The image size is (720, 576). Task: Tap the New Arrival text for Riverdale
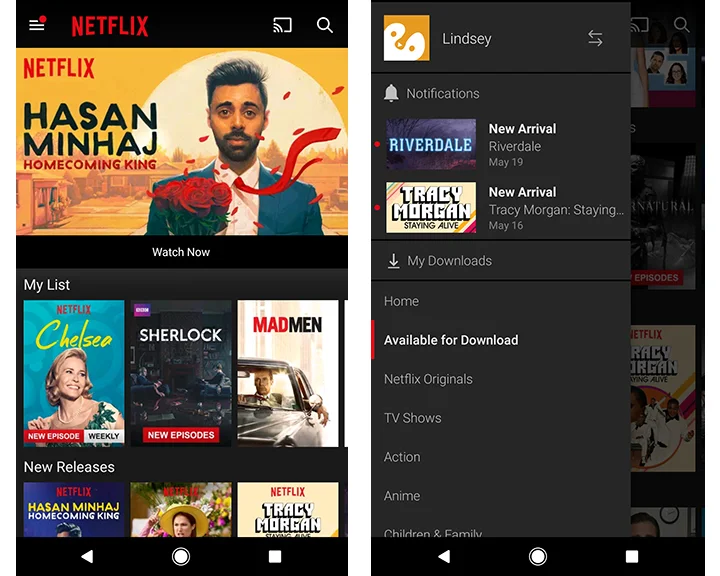pos(522,129)
